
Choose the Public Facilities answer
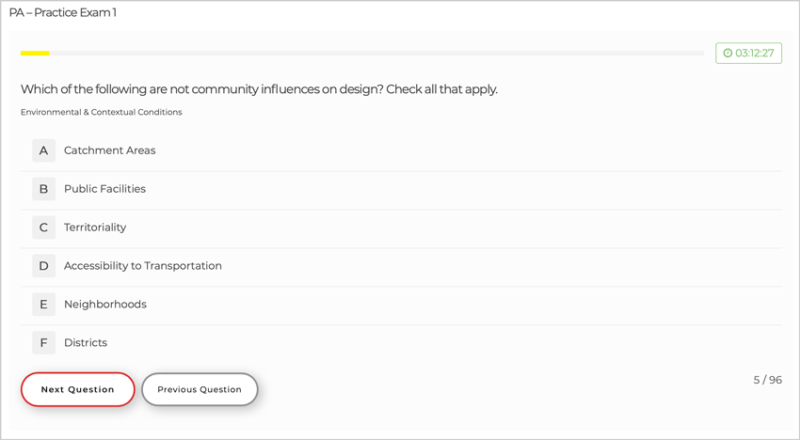[105, 189]
